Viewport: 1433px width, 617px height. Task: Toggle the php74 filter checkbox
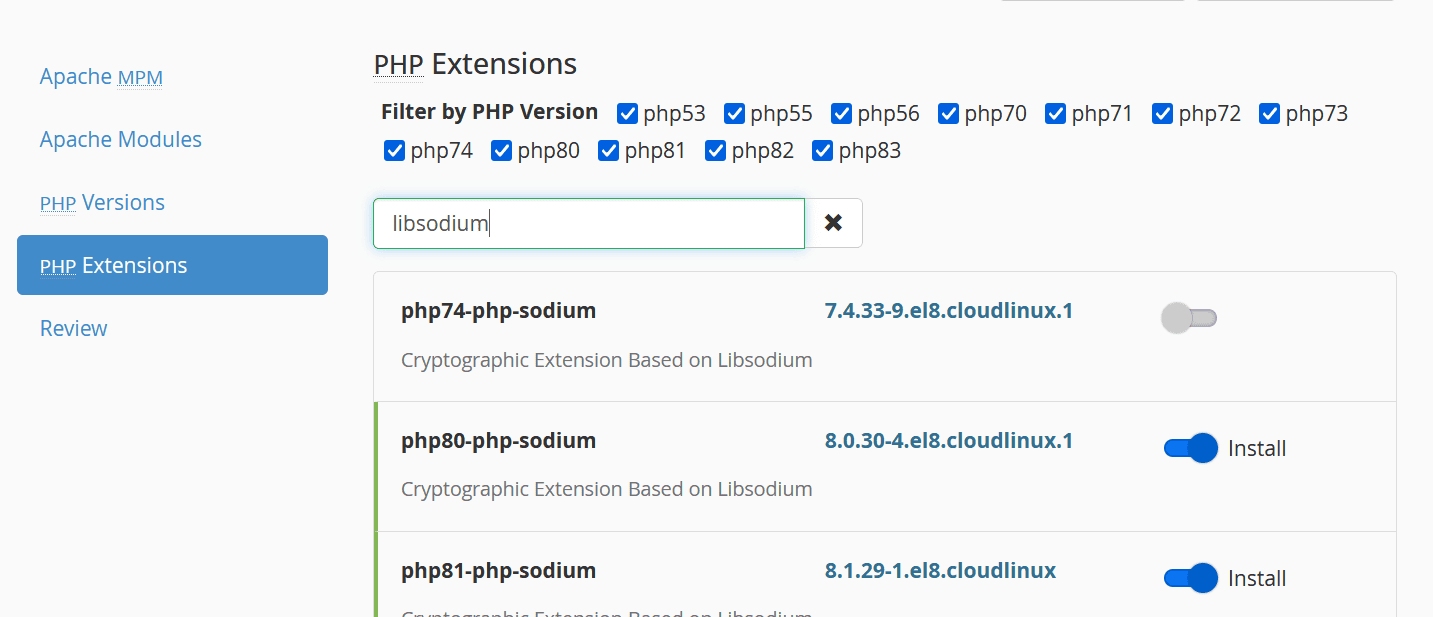(x=395, y=151)
